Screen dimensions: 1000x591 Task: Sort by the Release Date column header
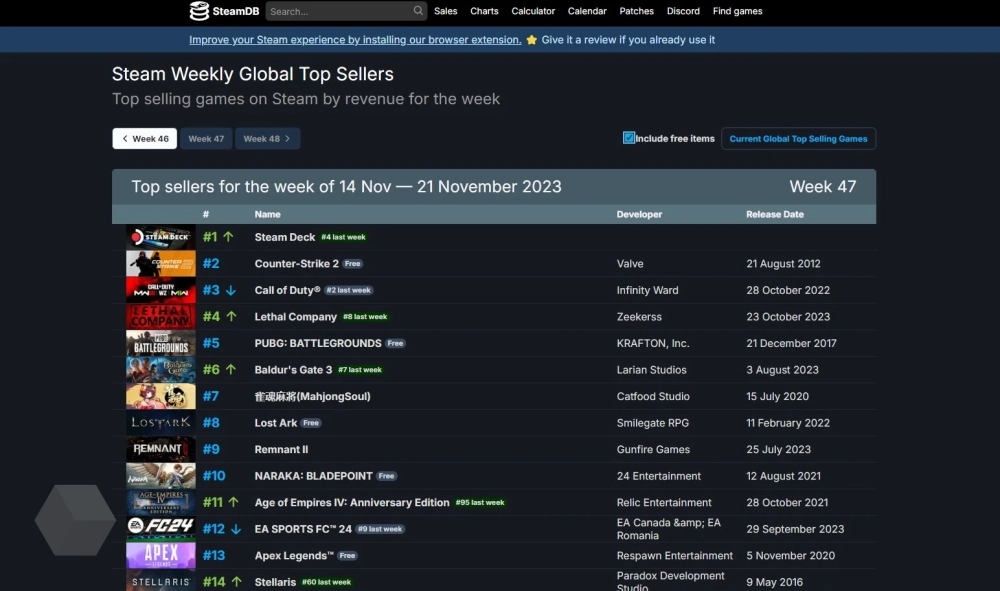tap(774, 214)
